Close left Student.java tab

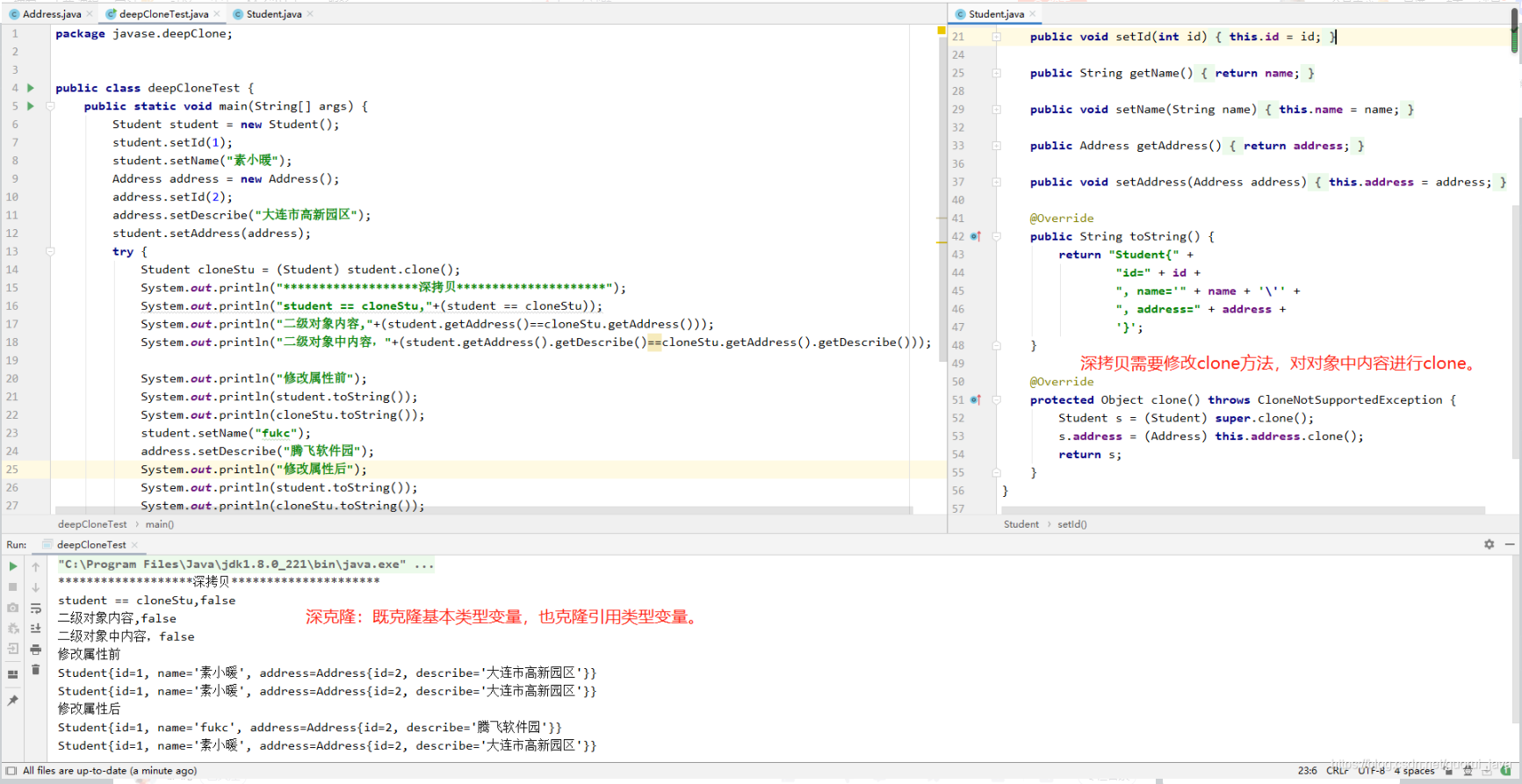tap(310, 14)
